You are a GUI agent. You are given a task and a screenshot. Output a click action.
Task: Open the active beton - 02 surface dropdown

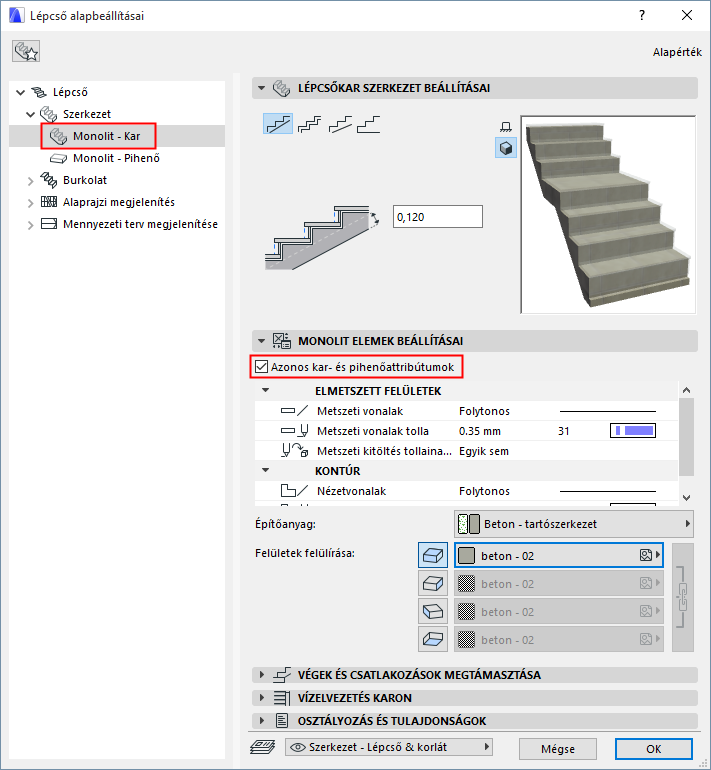coord(559,555)
